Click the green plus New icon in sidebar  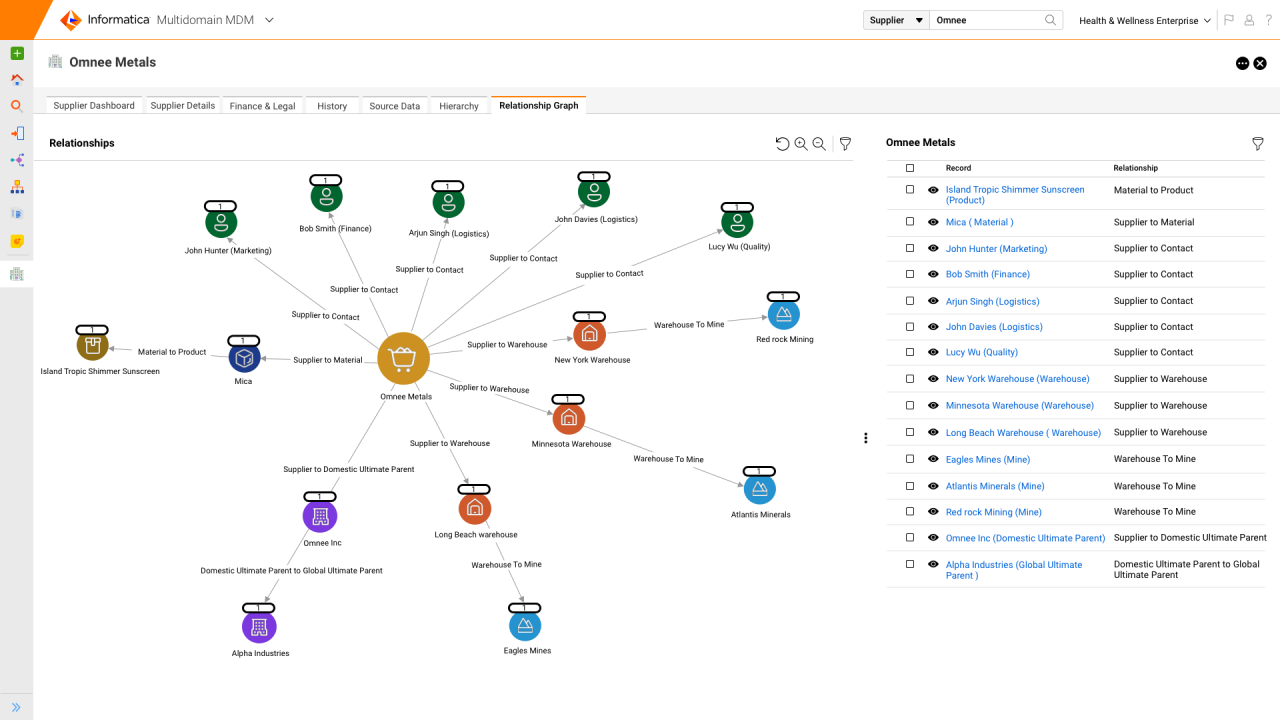pyautogui.click(x=17, y=53)
